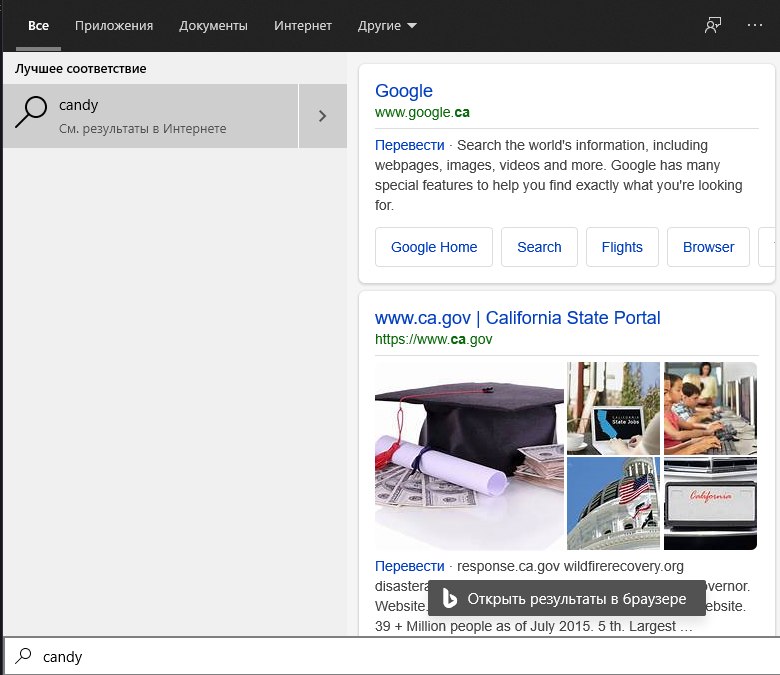Image resolution: width=780 pixels, height=675 pixels.
Task: Expand the candy result arrow
Action: [x=323, y=116]
